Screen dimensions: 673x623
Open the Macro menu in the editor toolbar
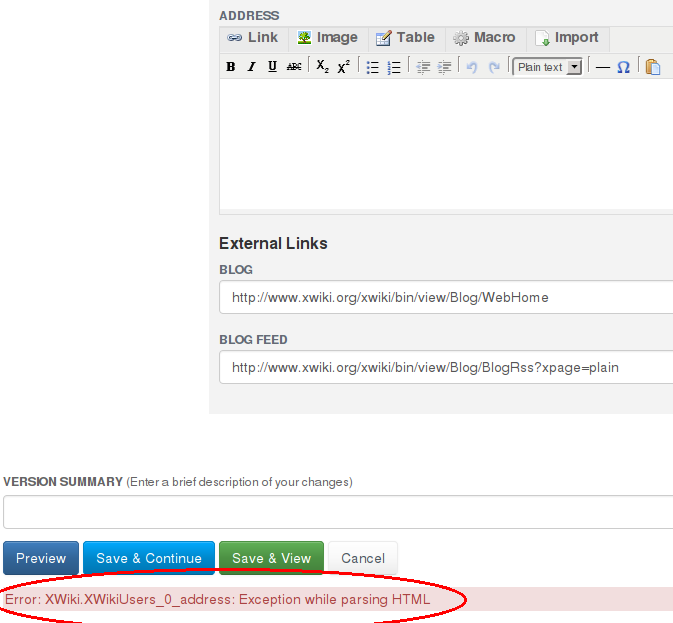coord(485,38)
